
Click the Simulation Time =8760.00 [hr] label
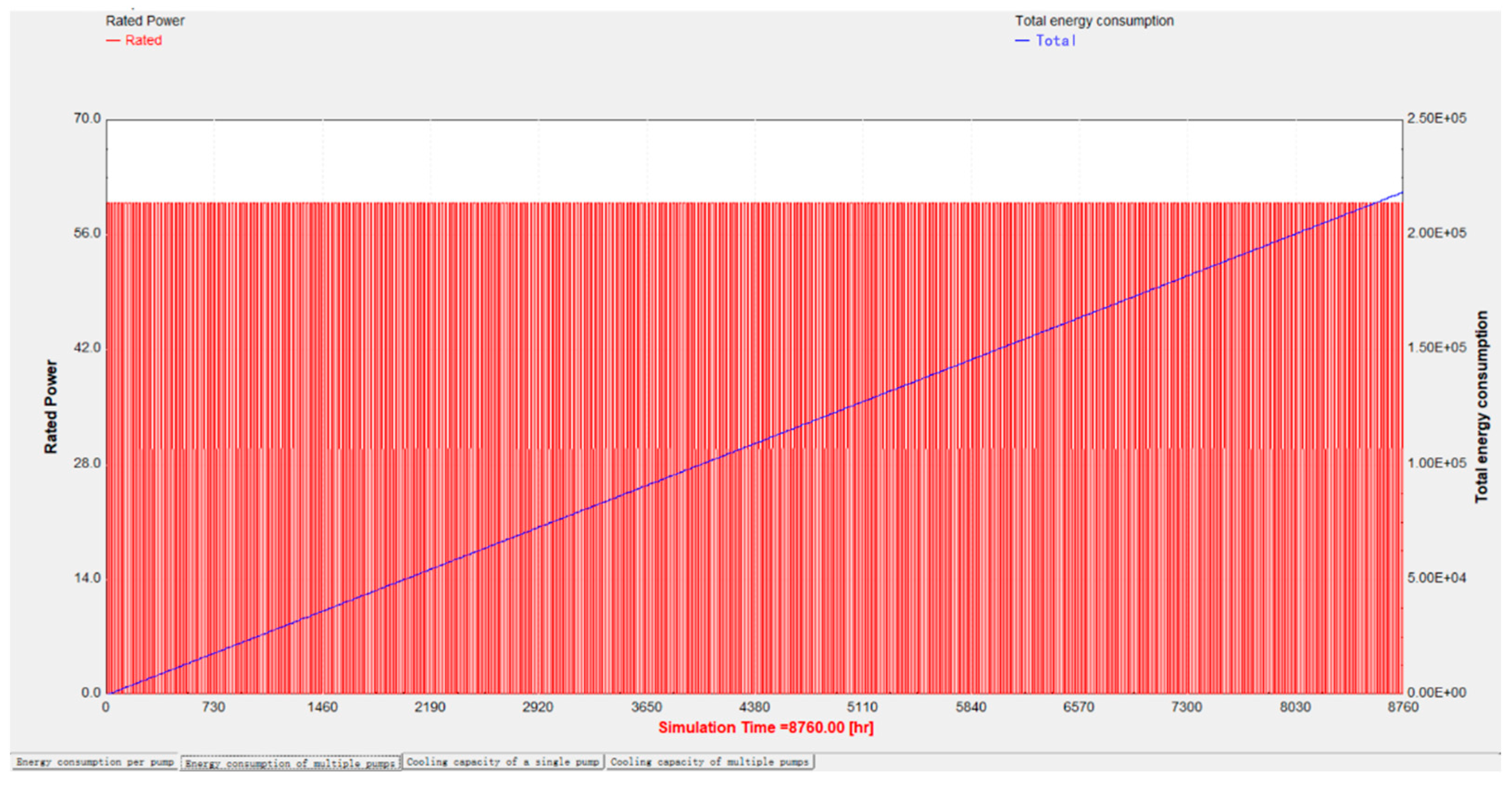coord(765,727)
